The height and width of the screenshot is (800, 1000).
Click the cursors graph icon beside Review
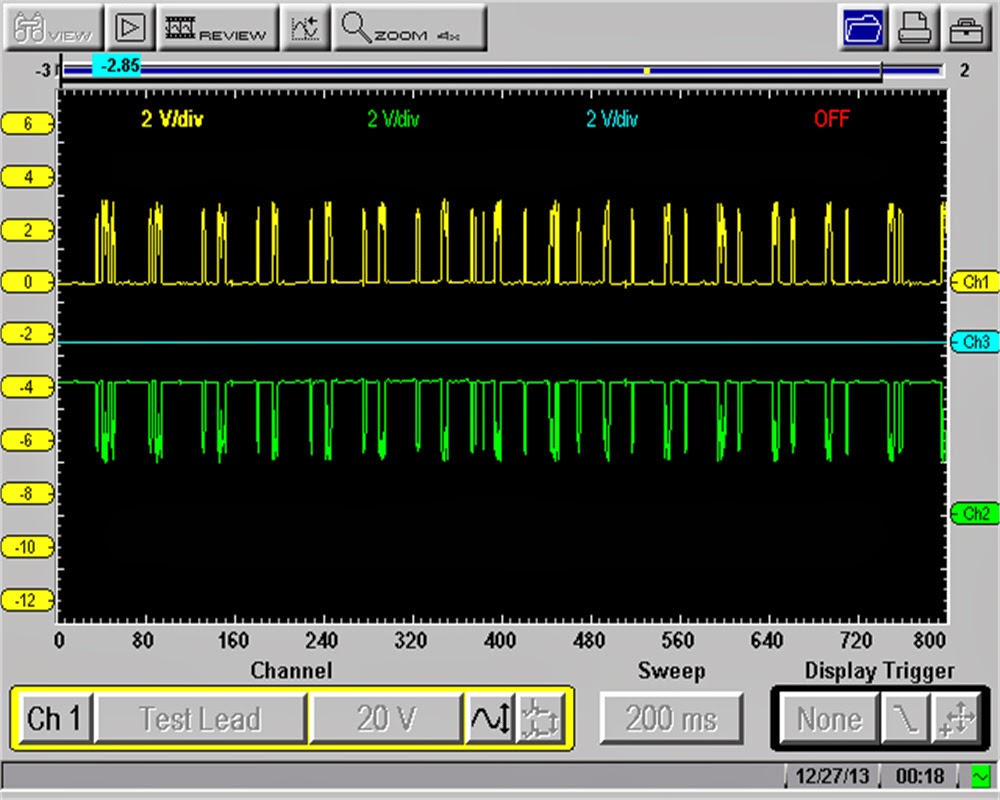pyautogui.click(x=306, y=28)
